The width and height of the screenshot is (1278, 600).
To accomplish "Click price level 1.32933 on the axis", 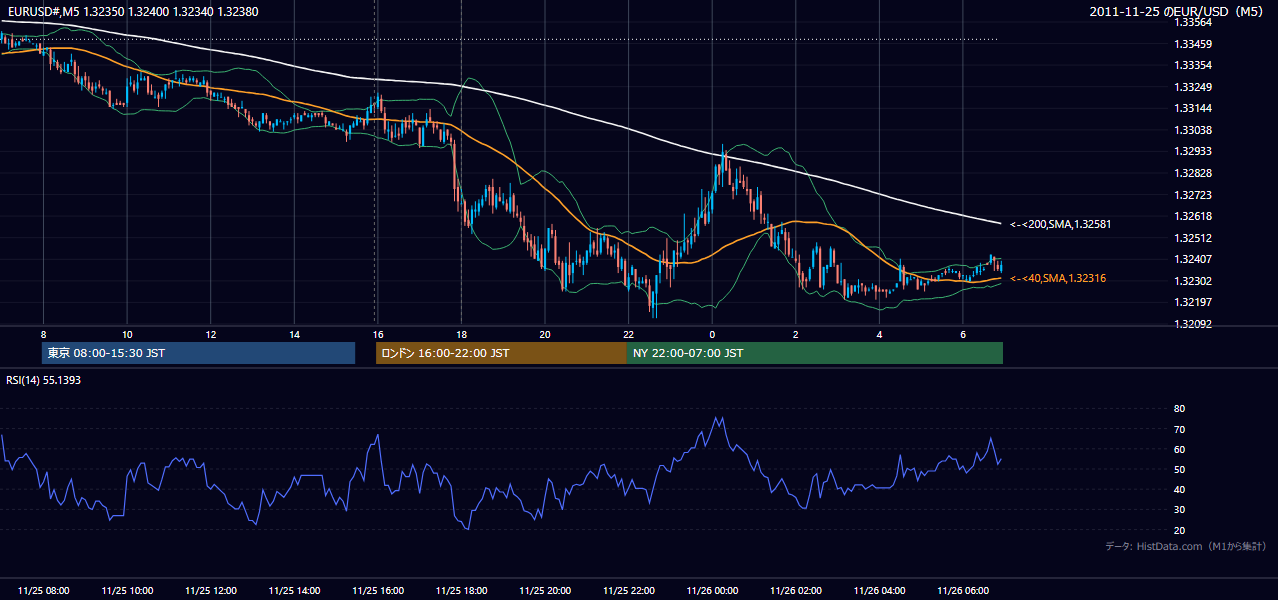I will click(1194, 151).
